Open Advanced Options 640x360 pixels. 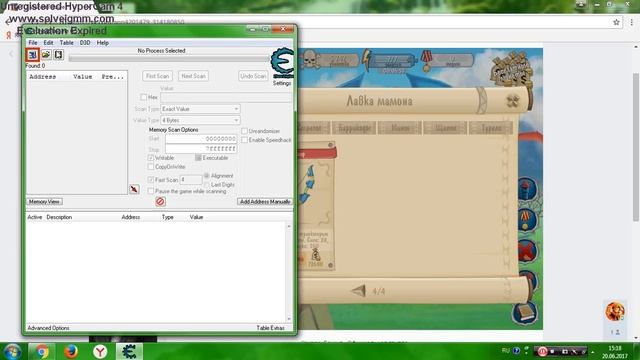pyautogui.click(x=48, y=328)
